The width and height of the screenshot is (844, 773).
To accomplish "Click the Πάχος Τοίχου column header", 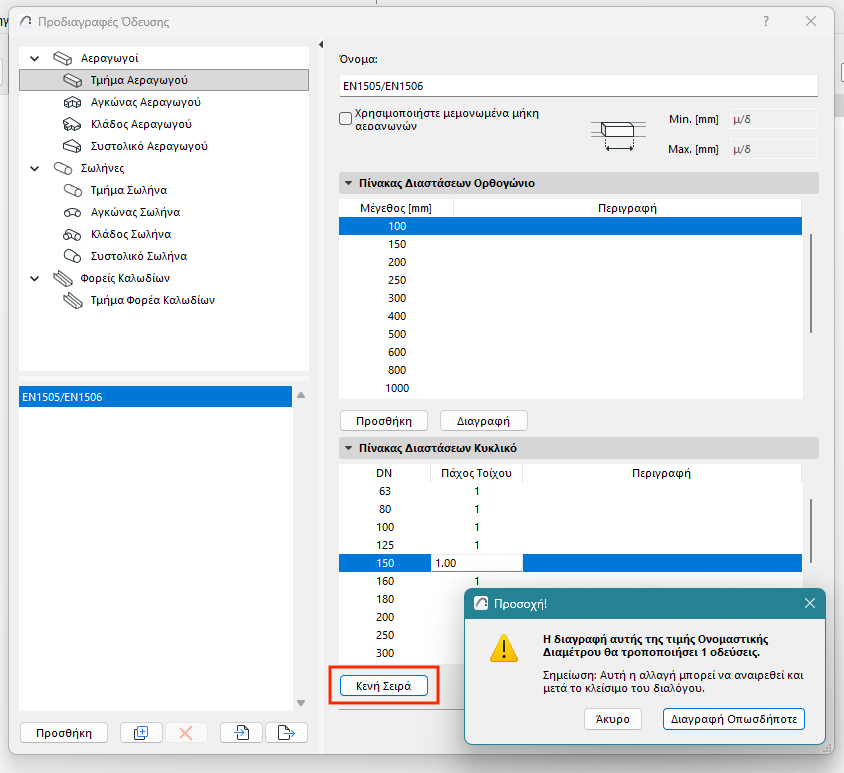I will point(476,473).
